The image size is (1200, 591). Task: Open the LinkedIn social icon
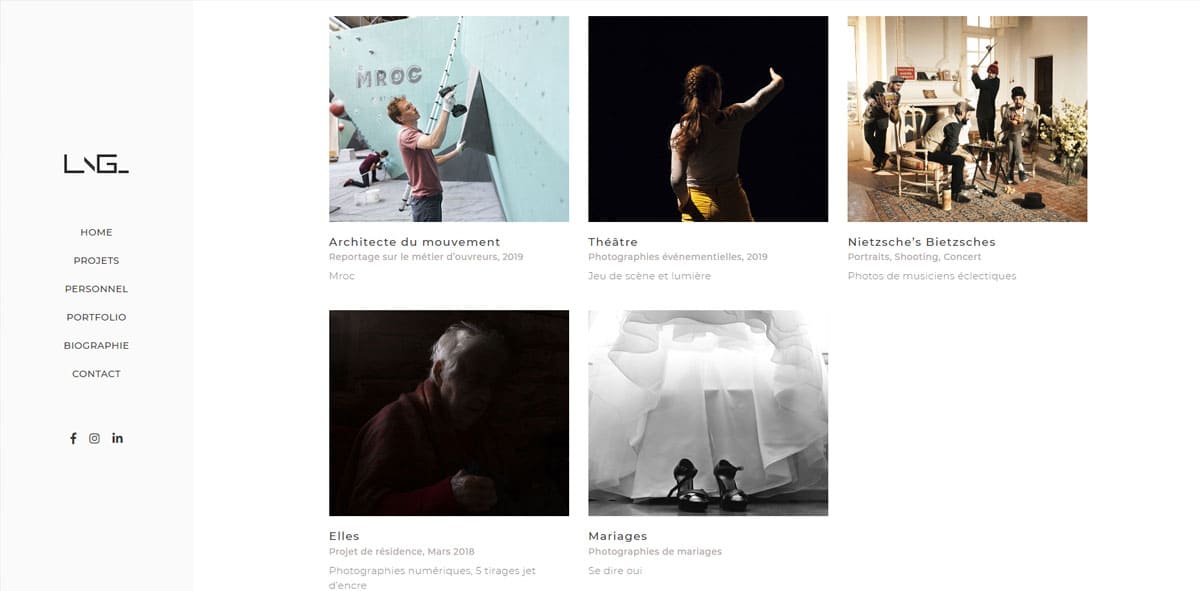117,438
